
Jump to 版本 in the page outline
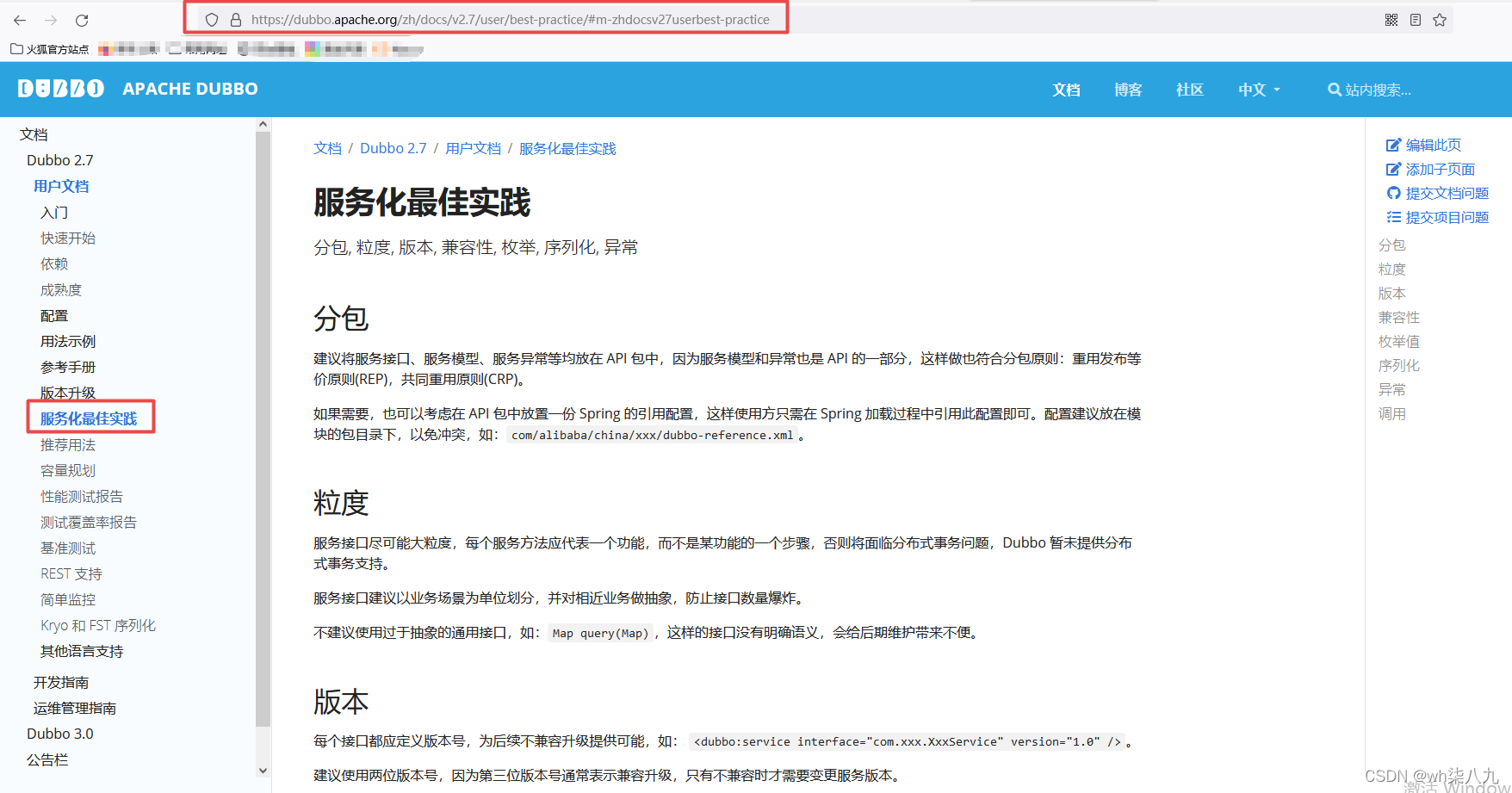tap(1391, 294)
